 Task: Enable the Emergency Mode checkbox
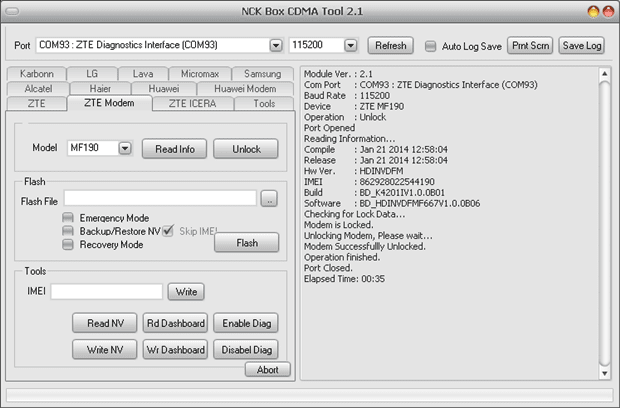tap(68, 218)
